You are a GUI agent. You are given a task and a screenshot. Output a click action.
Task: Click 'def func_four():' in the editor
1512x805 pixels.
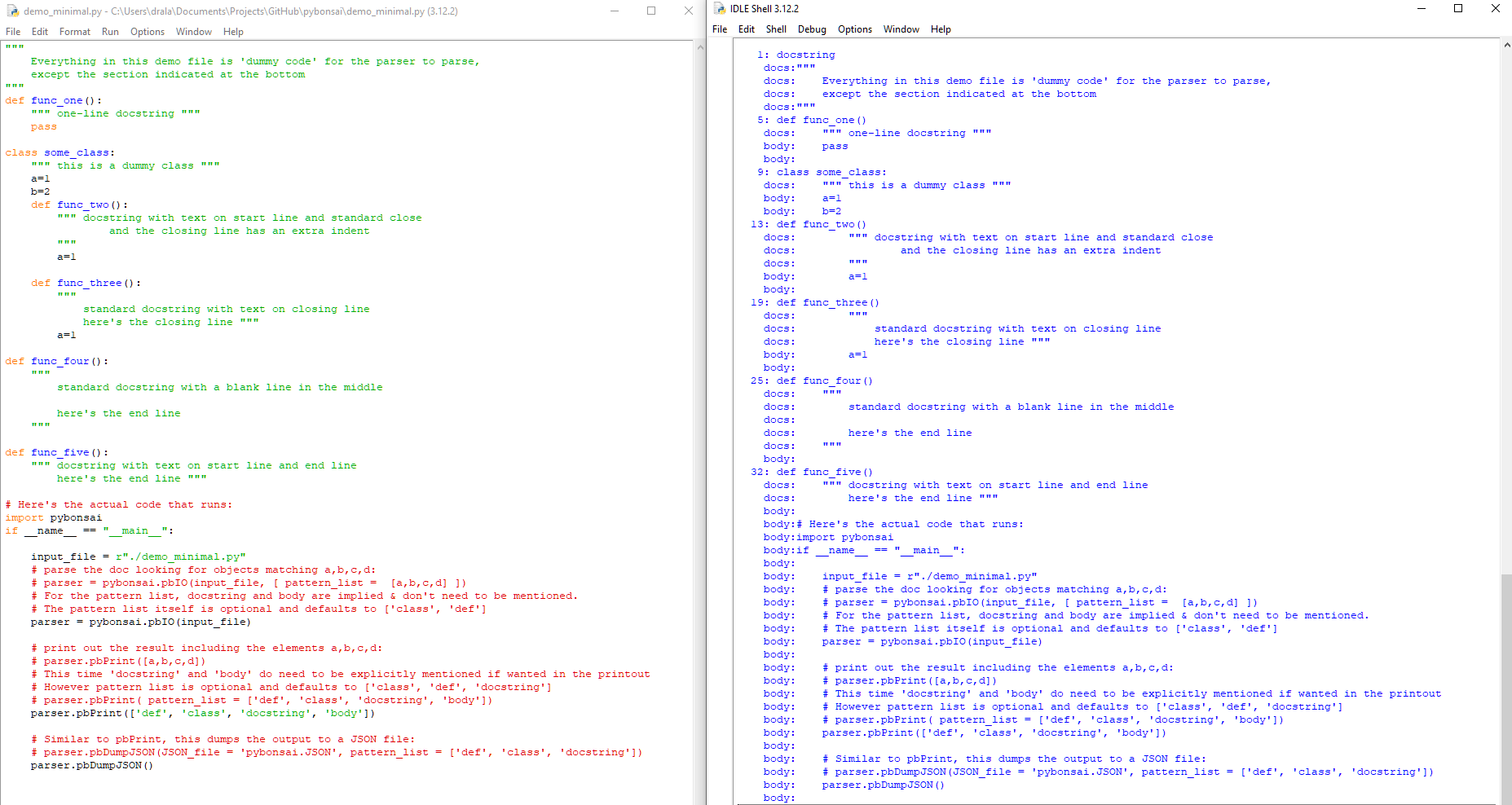pos(57,362)
